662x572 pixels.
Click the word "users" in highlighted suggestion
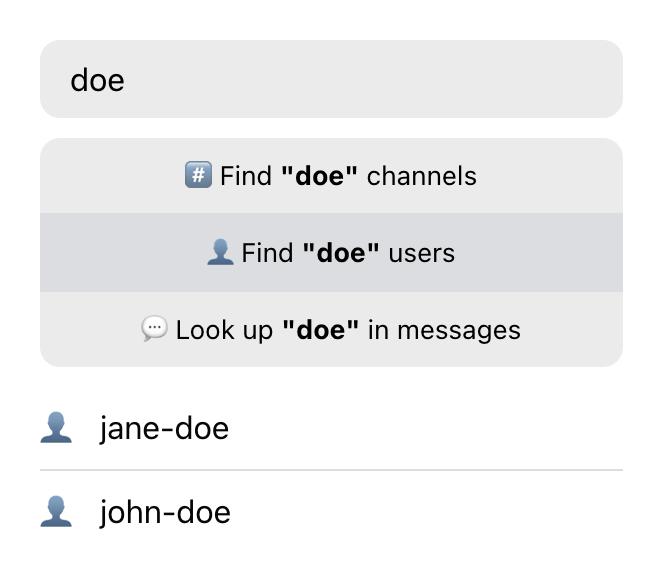click(x=421, y=253)
